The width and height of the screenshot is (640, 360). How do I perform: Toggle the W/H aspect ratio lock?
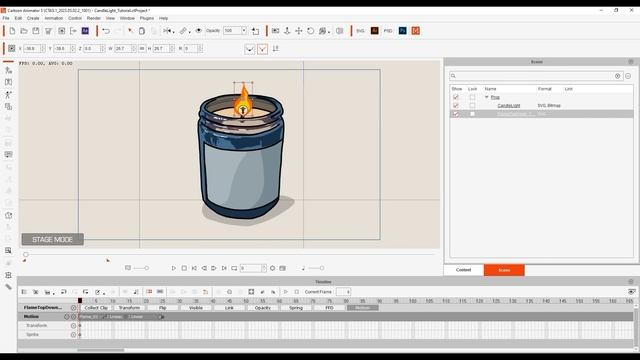coord(142,49)
